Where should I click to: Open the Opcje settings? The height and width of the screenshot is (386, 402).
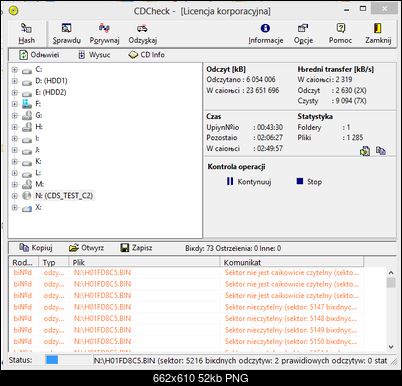pyautogui.click(x=303, y=33)
